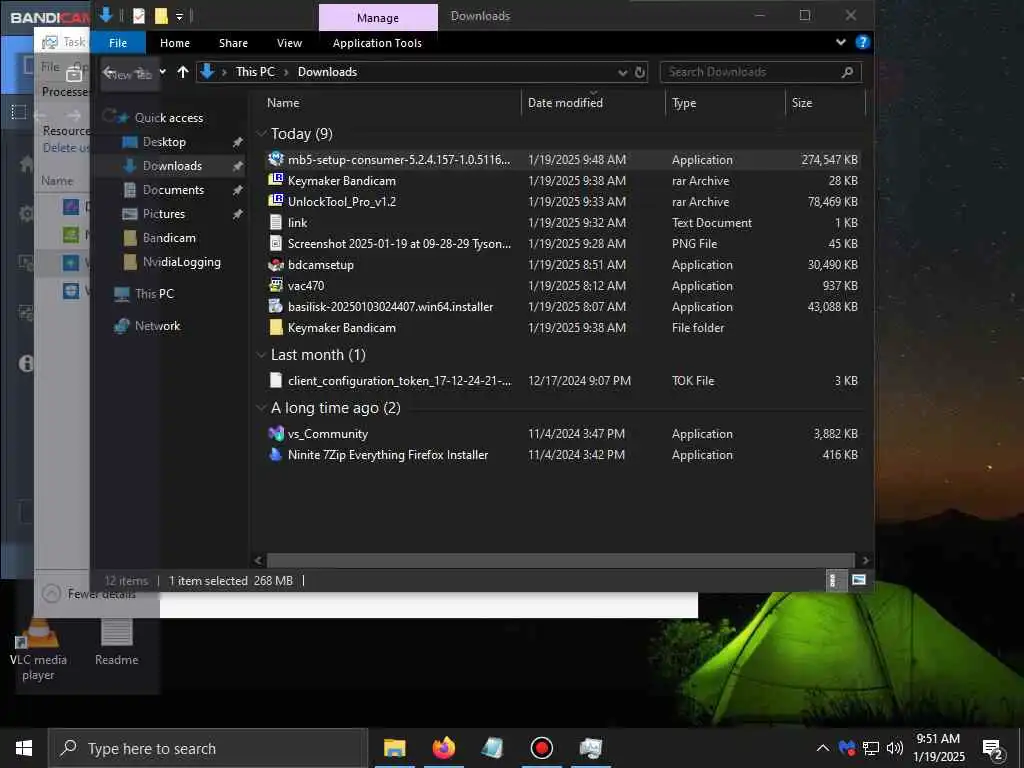This screenshot has height=768, width=1024.
Task: Click the search magnifier icon
Action: (847, 72)
